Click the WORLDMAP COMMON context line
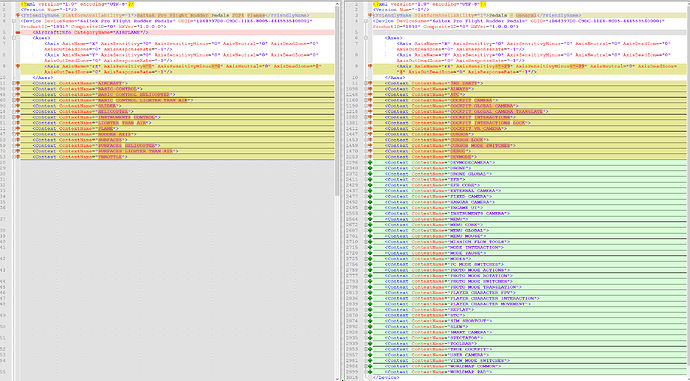The image size is (690, 381). tap(530, 366)
